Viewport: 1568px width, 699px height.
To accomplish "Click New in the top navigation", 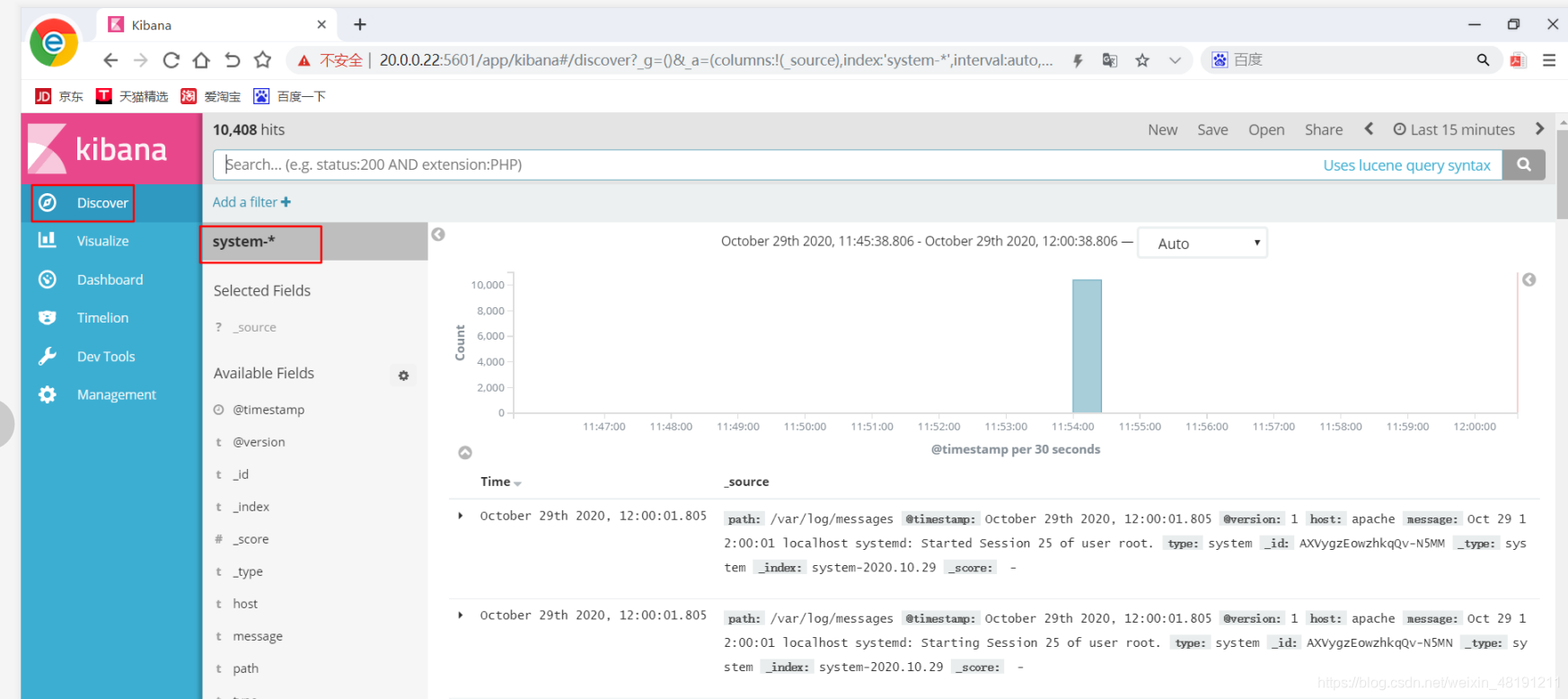I will pyautogui.click(x=1162, y=129).
